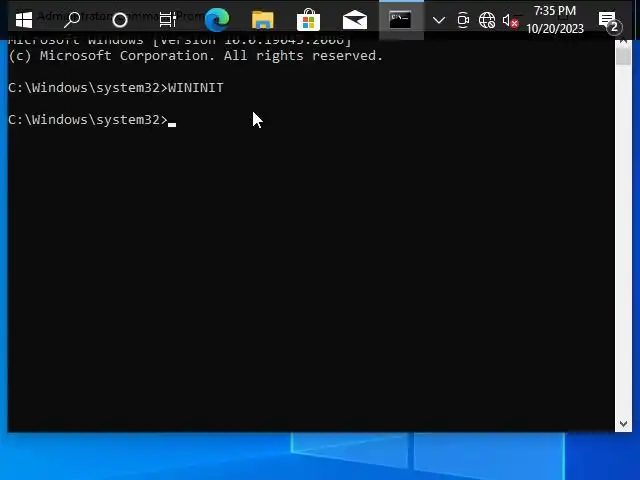Screen dimensions: 640x480
Task: Open the Mail app
Action: tap(355, 20)
